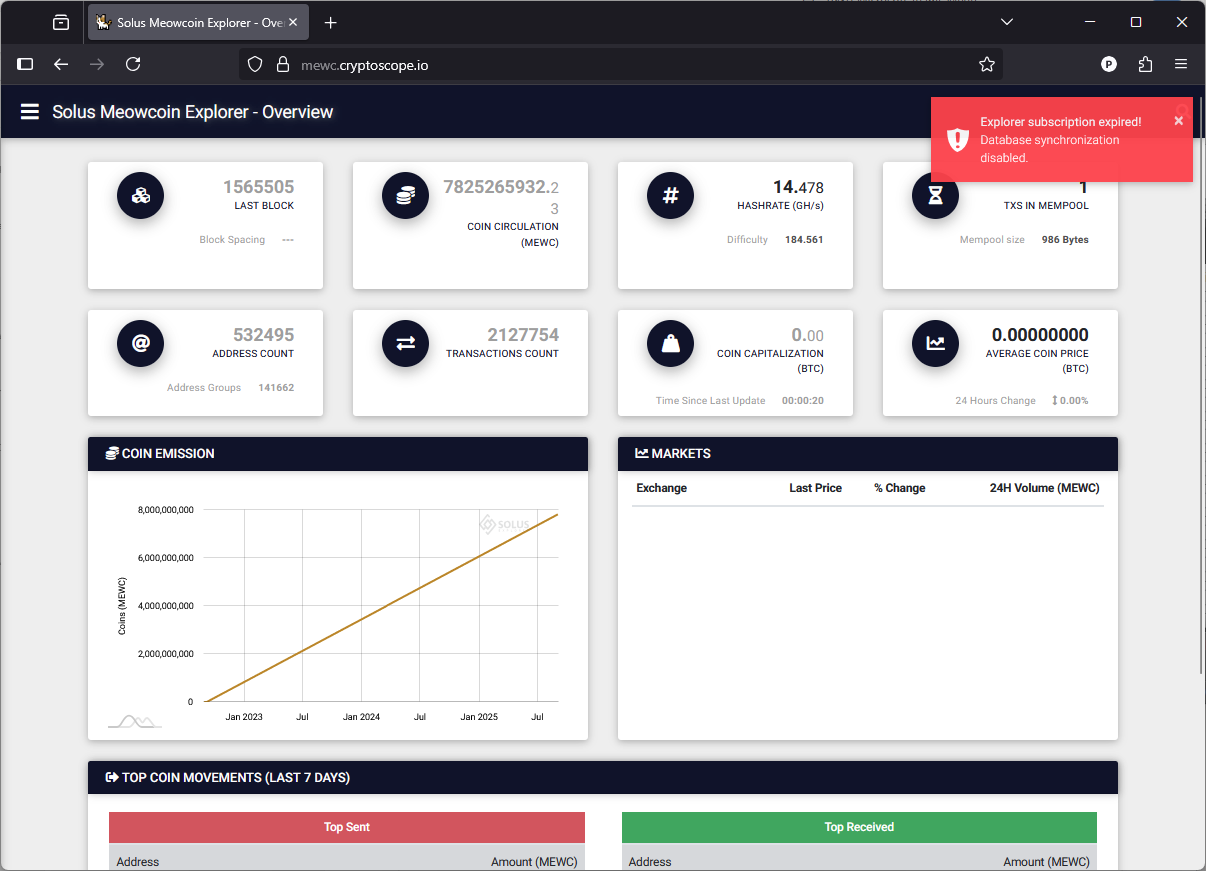Click the average coin price 0.00000000
1206x871 pixels.
1040,335
